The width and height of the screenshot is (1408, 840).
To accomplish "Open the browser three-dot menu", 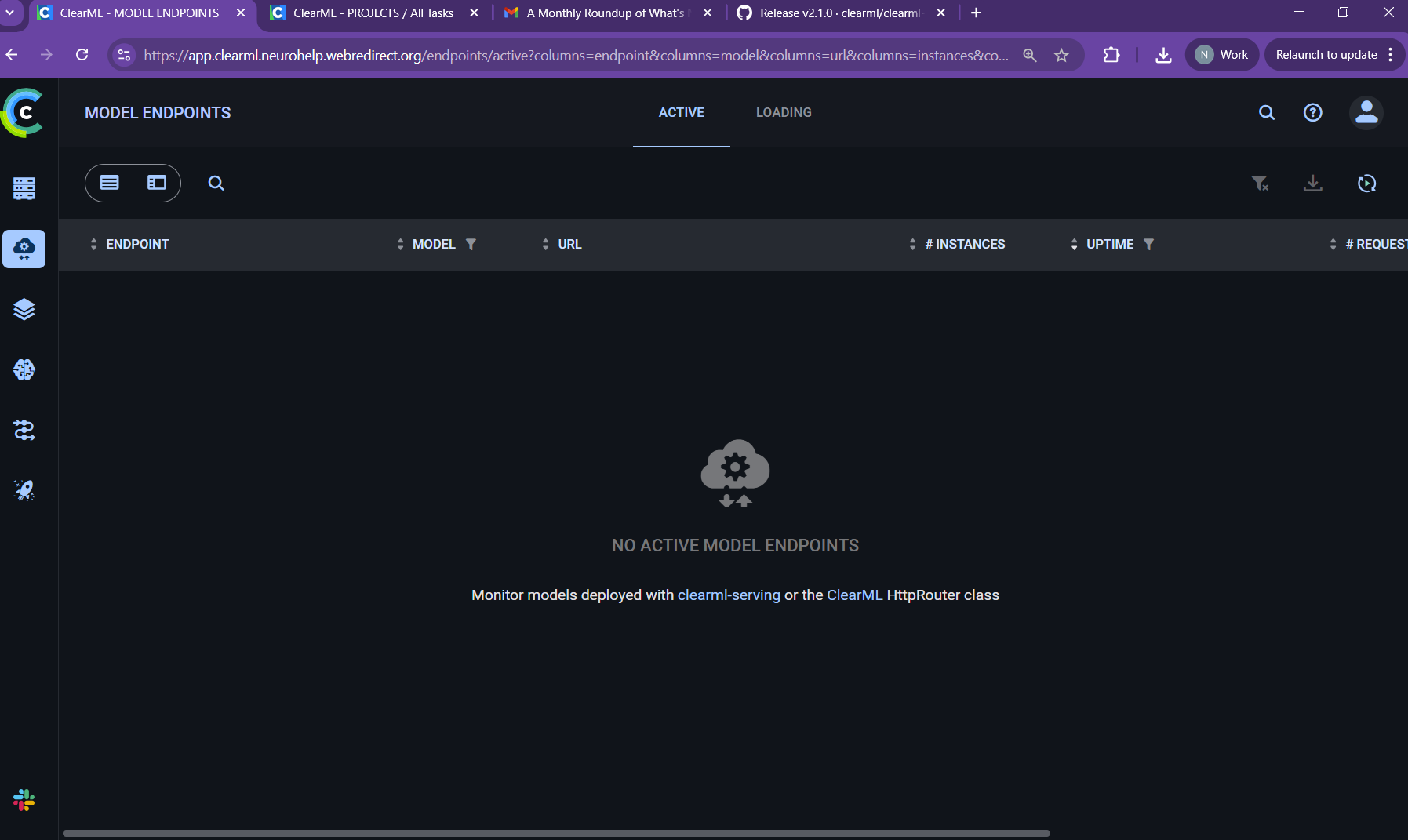I will click(x=1391, y=55).
